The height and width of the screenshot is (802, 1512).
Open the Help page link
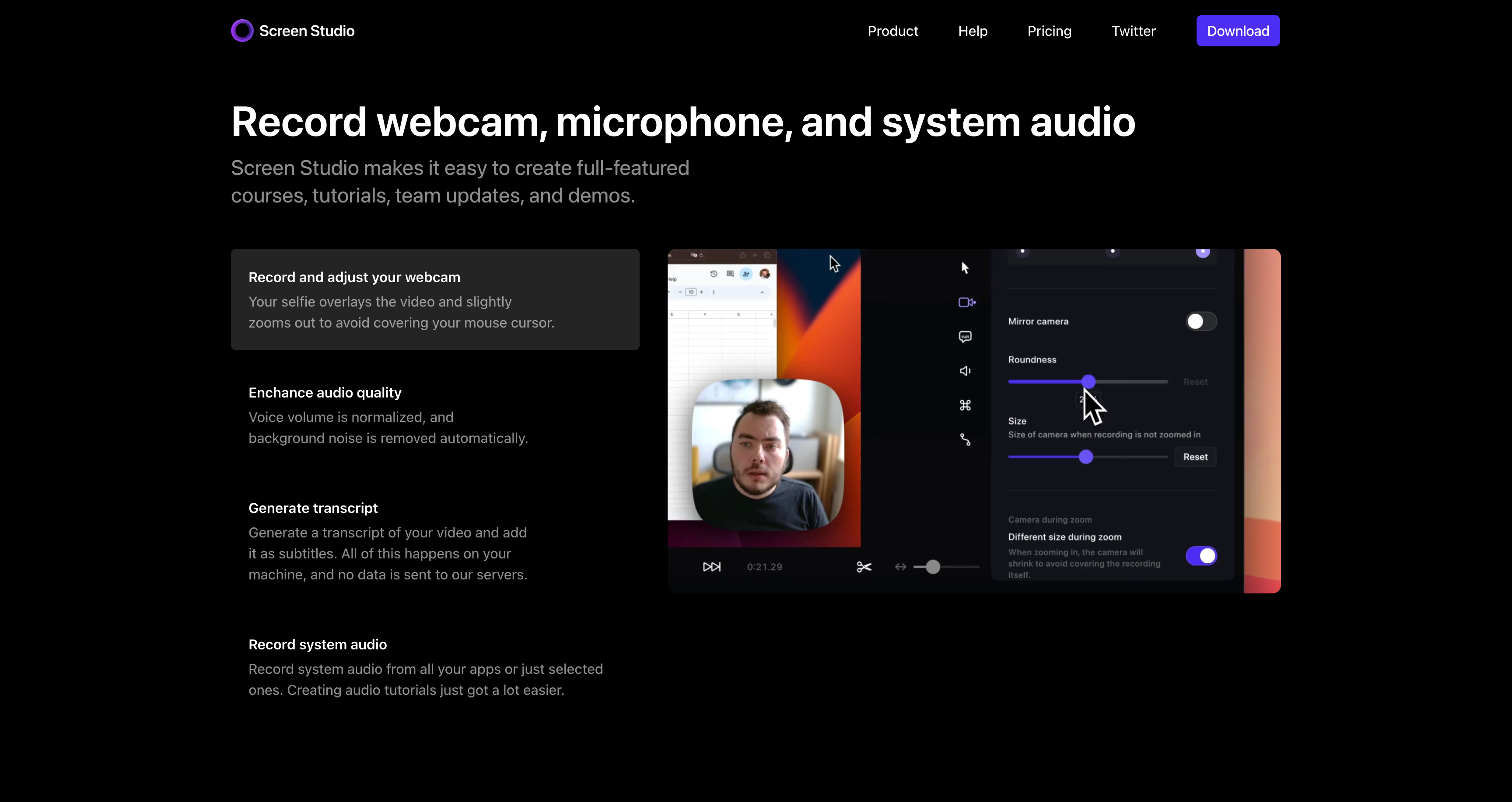973,31
